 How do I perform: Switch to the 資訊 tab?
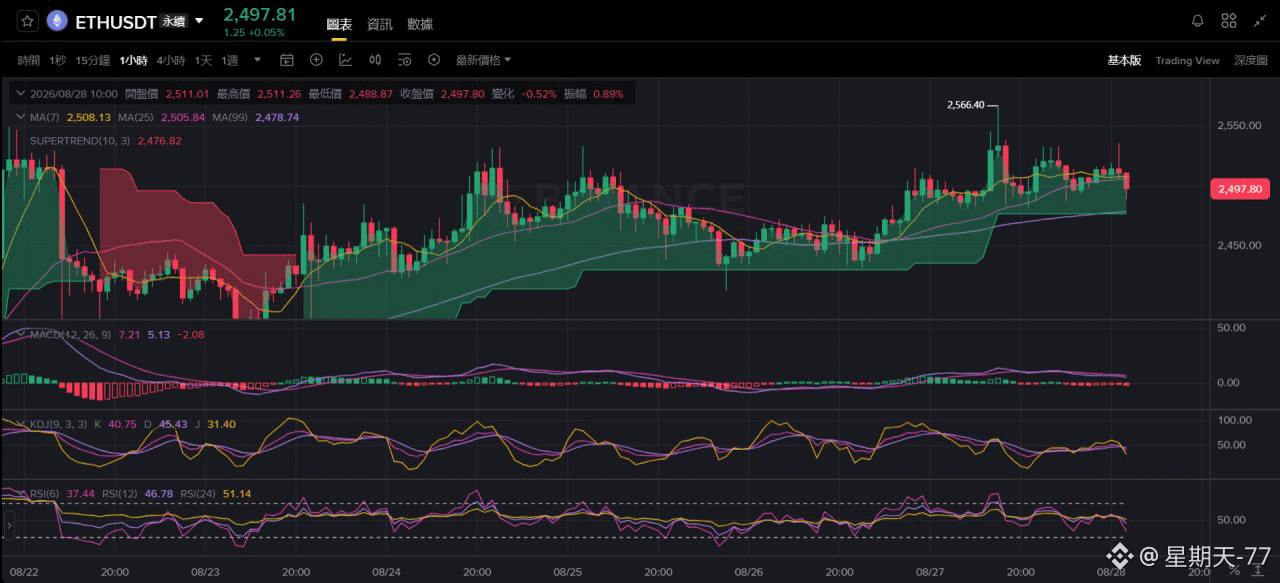[x=379, y=23]
